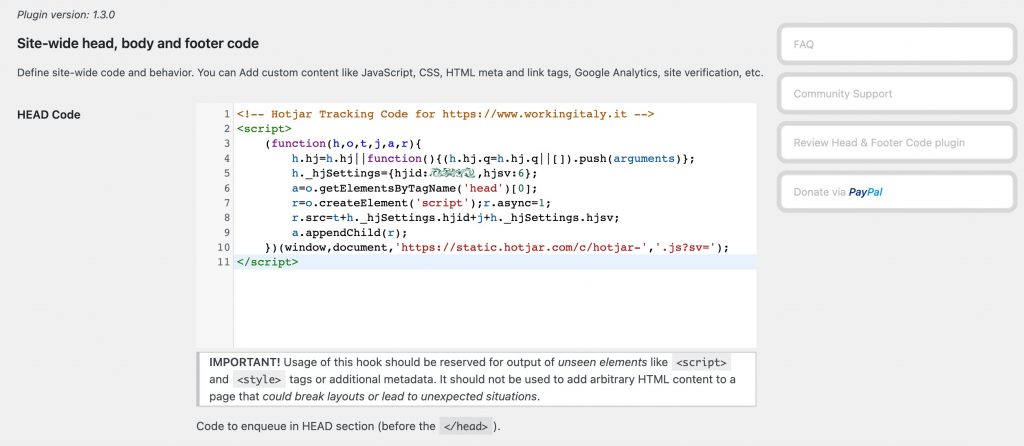Click the Define site-wide code description text
This screenshot has width=1024, height=446.
(x=390, y=73)
